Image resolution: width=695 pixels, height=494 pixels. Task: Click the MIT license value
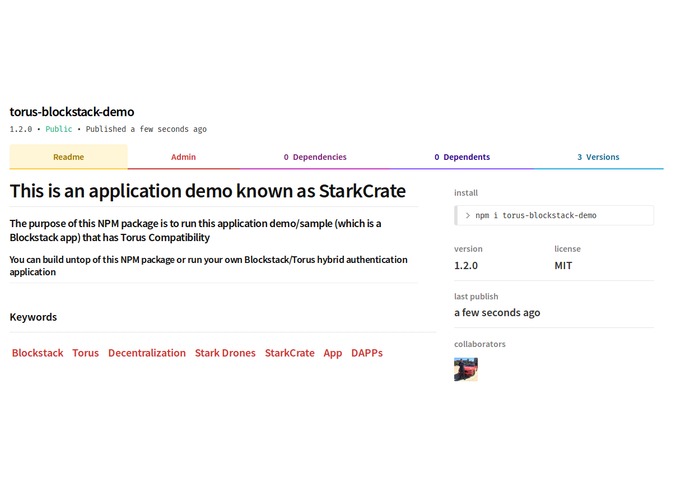tap(563, 266)
